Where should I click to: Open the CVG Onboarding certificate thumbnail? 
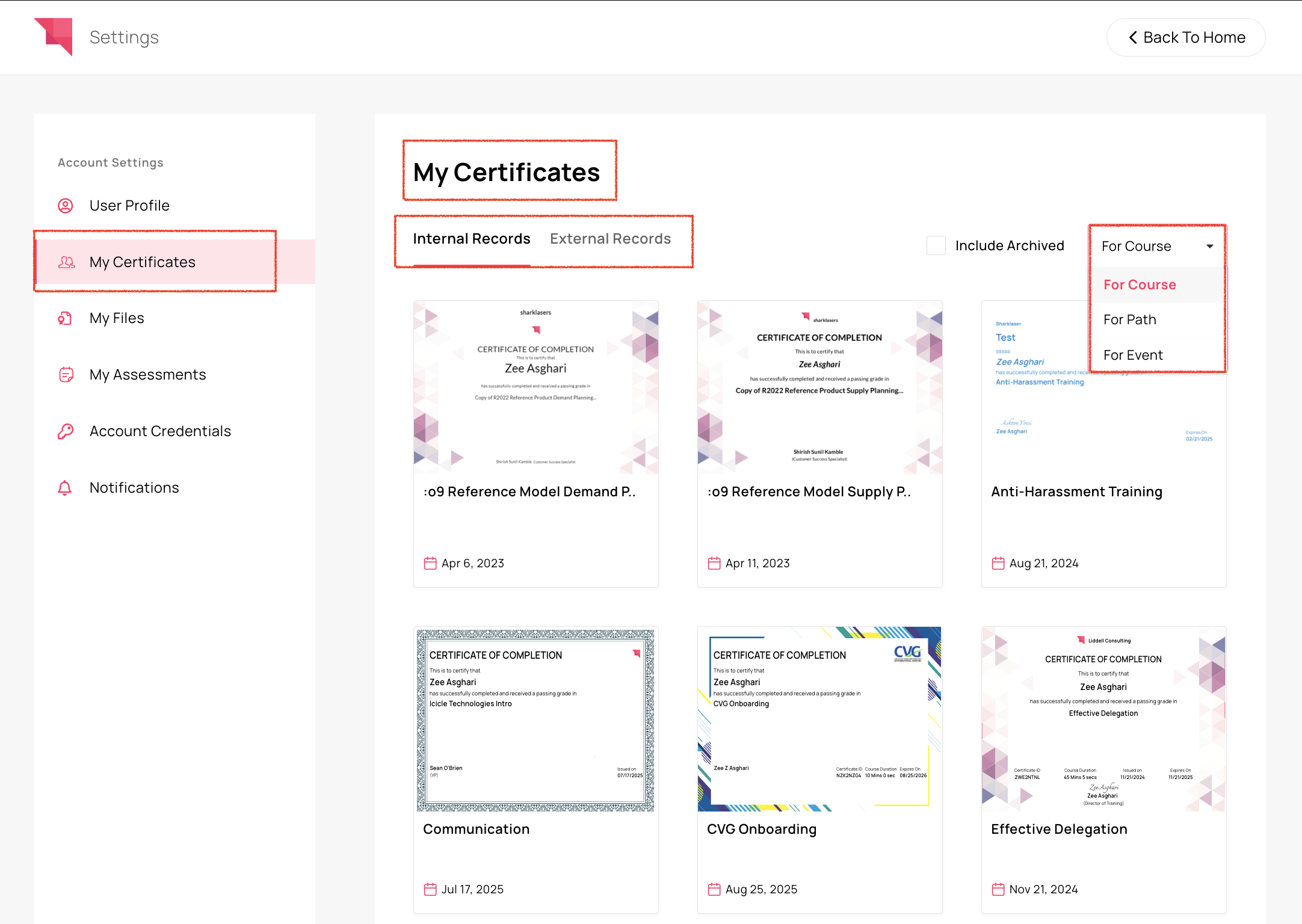(819, 719)
